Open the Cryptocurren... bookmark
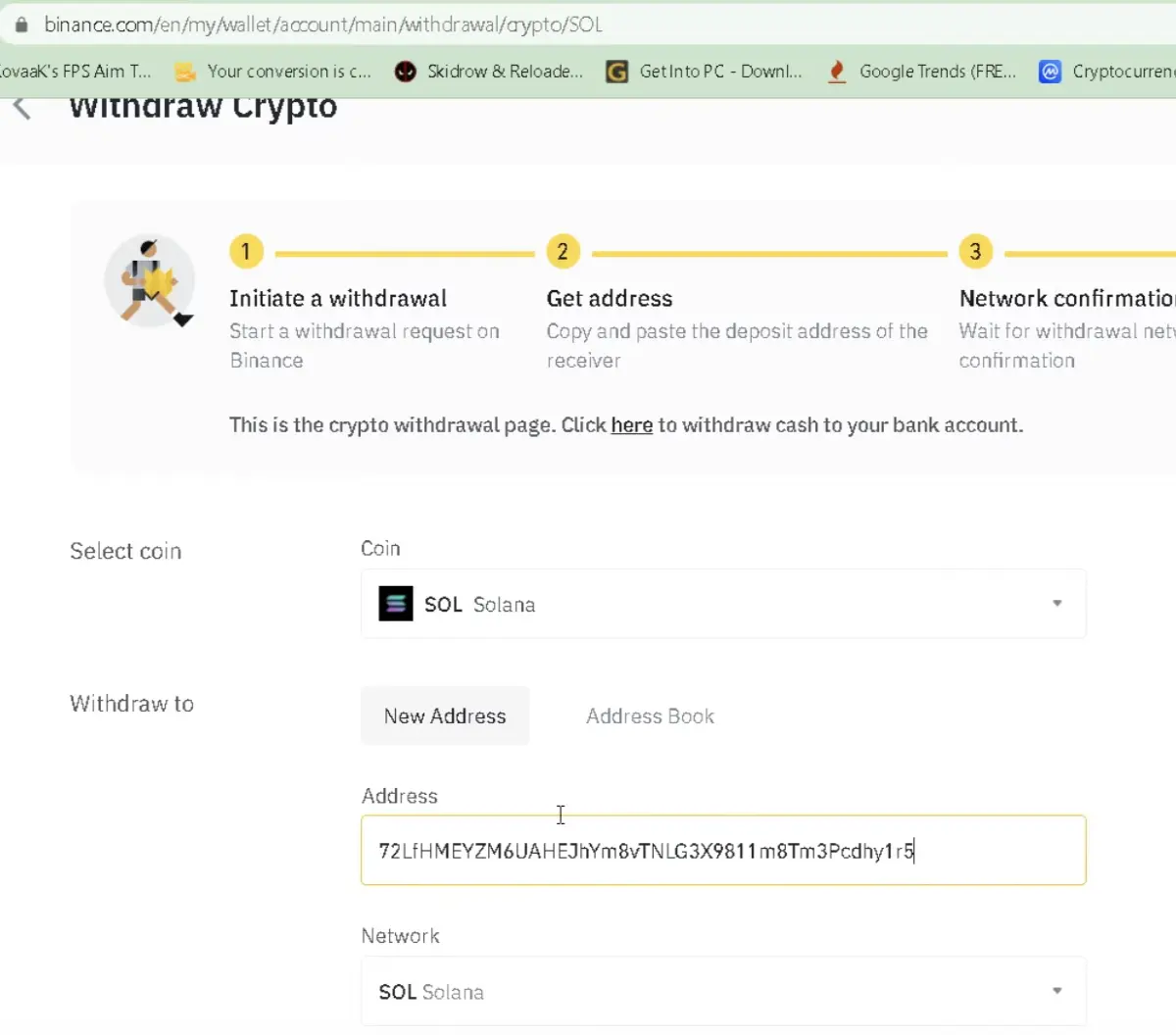The width and height of the screenshot is (1176, 1035). click(x=1124, y=72)
